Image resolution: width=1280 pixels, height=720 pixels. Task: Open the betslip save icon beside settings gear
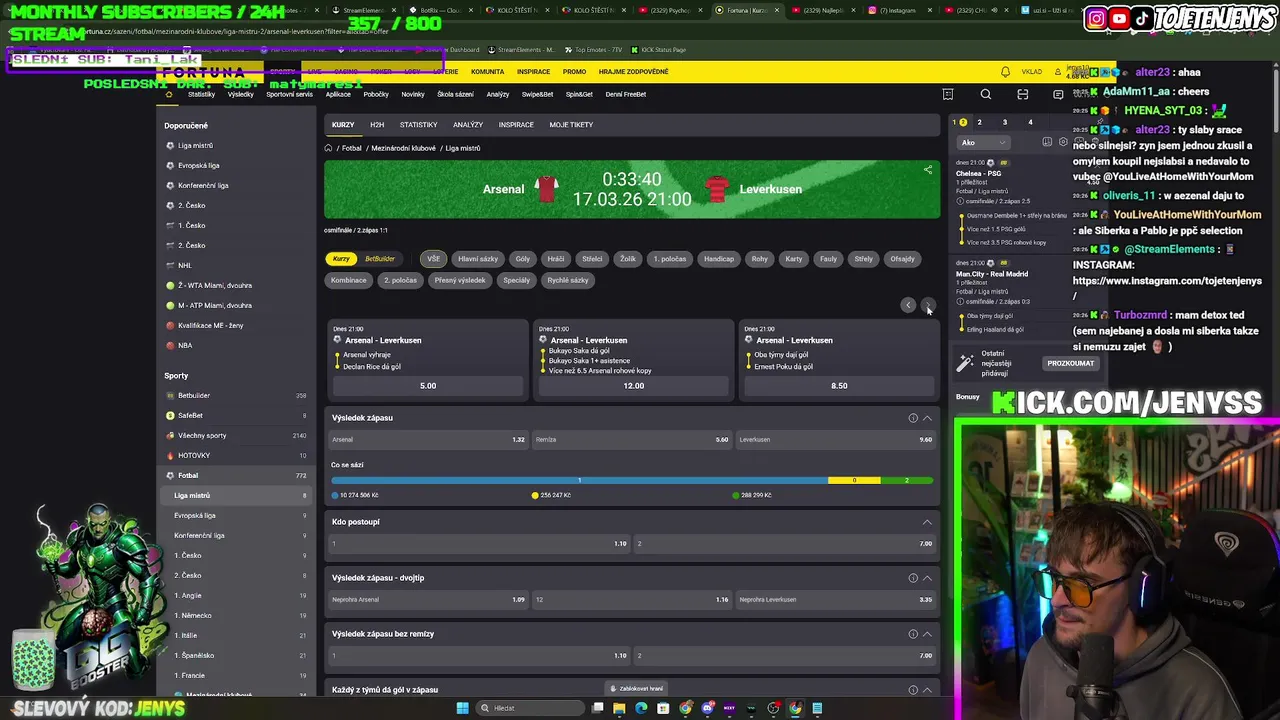(1047, 142)
